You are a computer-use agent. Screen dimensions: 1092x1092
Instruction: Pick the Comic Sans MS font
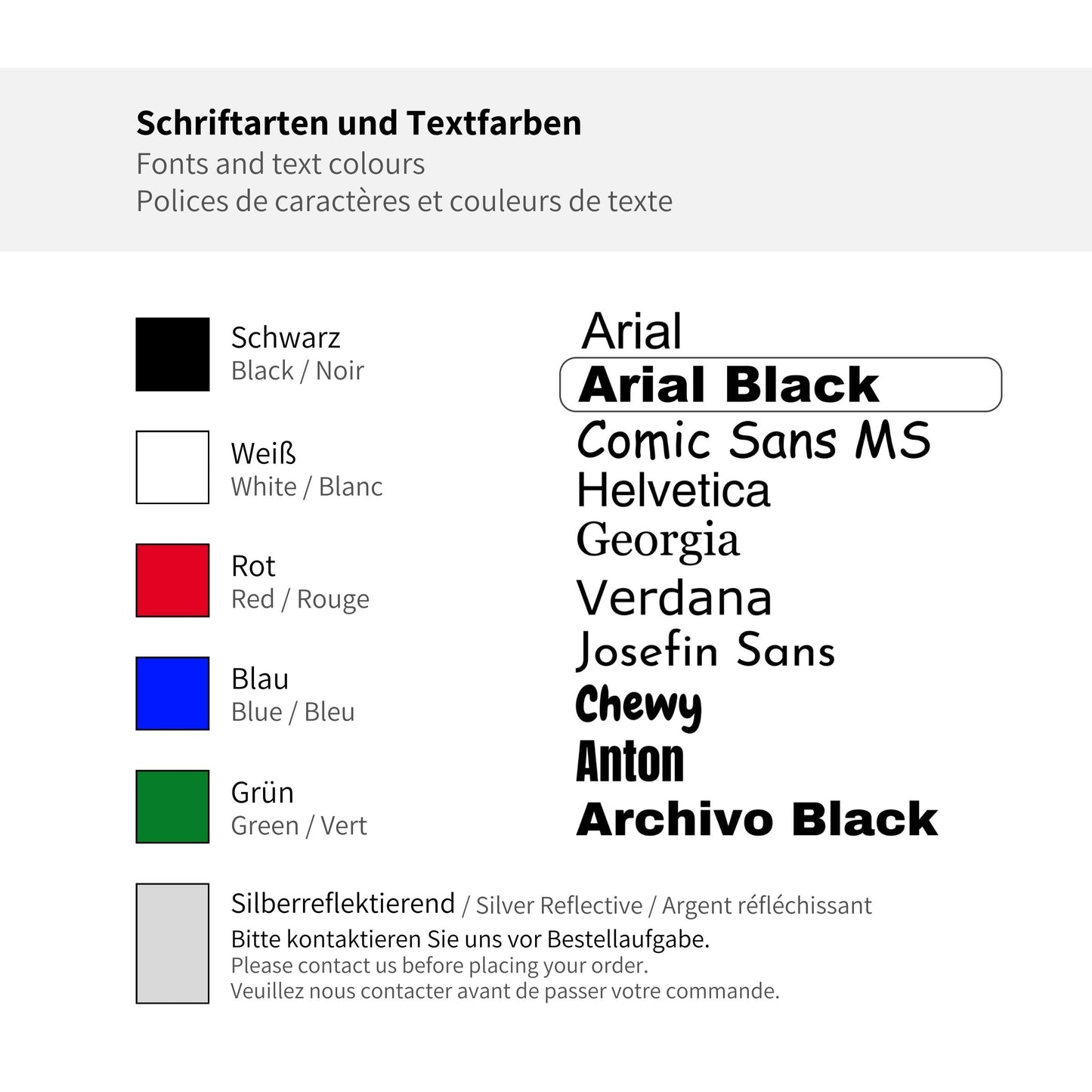(753, 440)
